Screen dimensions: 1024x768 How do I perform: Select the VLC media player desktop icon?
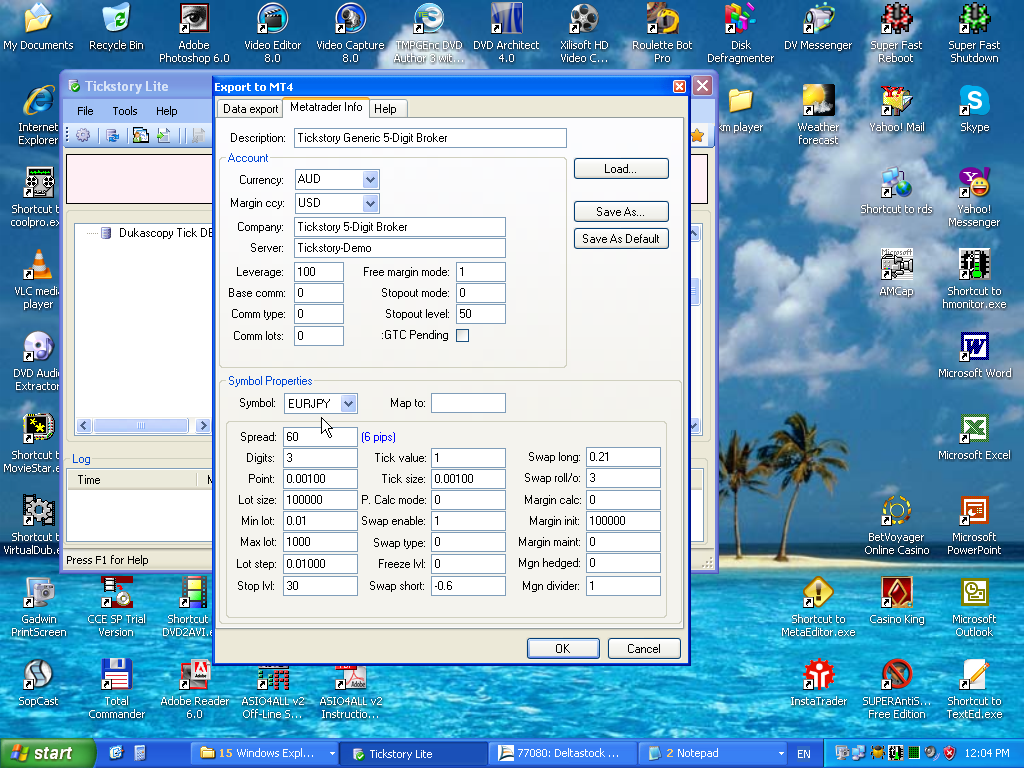click(x=38, y=280)
